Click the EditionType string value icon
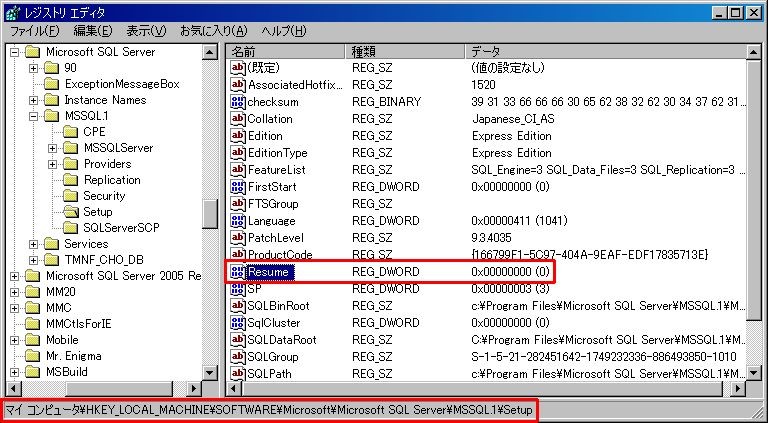This screenshot has width=768, height=423. pyautogui.click(x=238, y=153)
